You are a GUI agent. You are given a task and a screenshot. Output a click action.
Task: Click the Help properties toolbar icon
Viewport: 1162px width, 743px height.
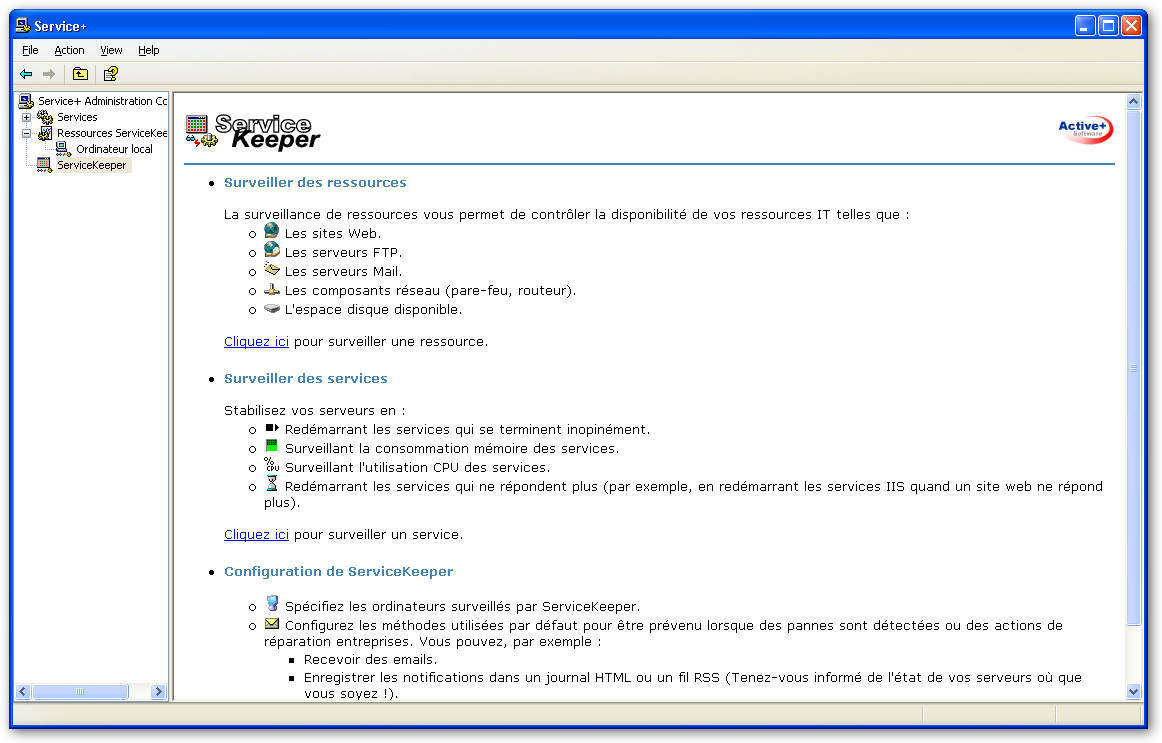tap(111, 74)
